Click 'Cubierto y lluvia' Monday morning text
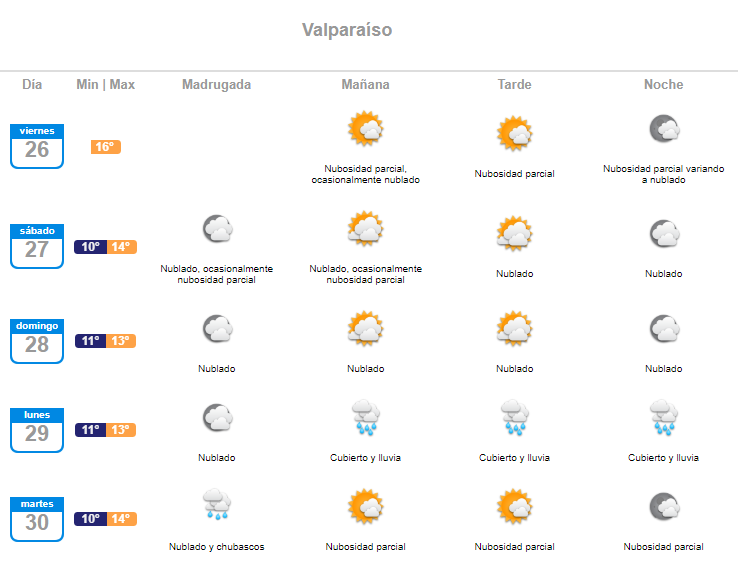Image resolution: width=750 pixels, height=570 pixels. pos(365,458)
